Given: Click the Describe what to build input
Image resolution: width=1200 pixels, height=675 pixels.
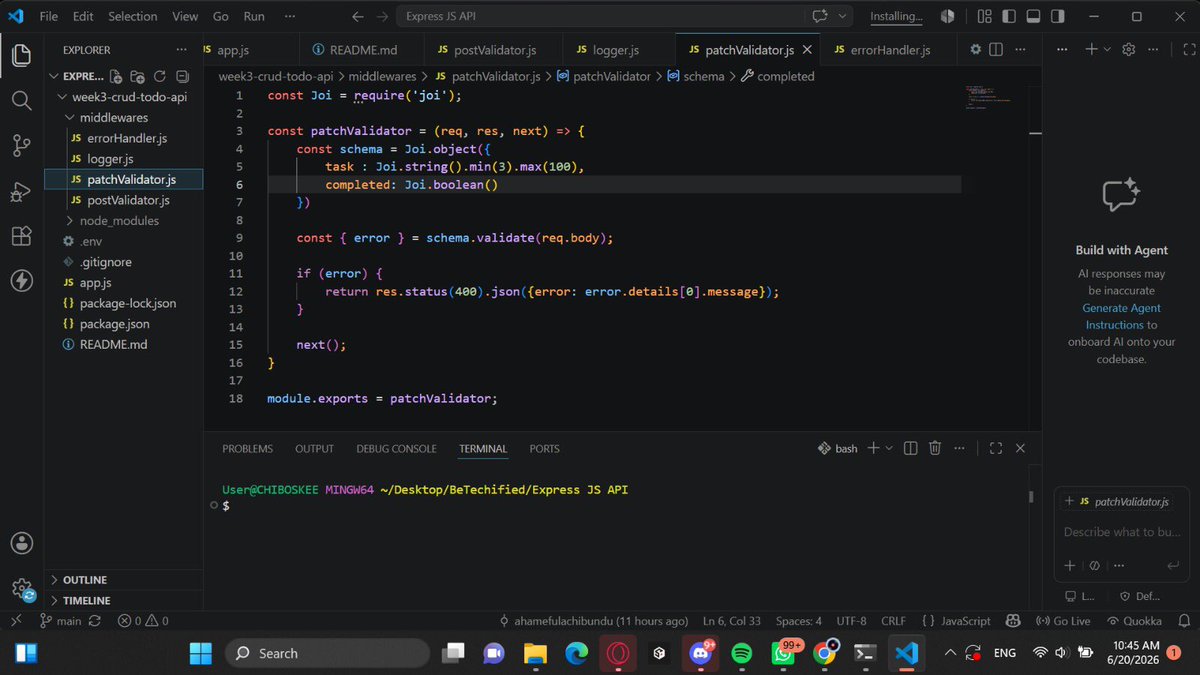Looking at the screenshot, I should [x=1122, y=533].
